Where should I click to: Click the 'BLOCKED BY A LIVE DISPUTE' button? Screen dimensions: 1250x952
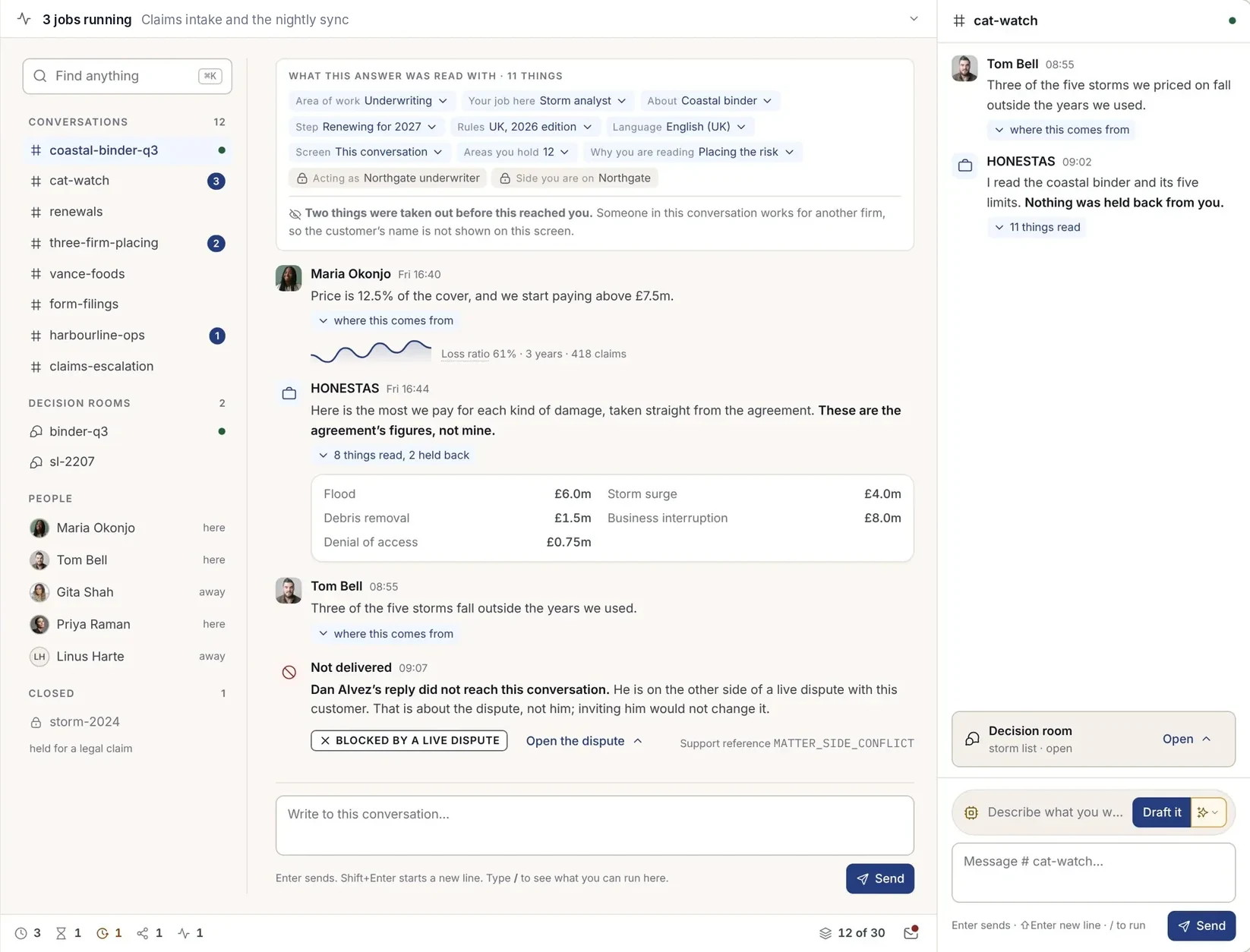(x=409, y=741)
